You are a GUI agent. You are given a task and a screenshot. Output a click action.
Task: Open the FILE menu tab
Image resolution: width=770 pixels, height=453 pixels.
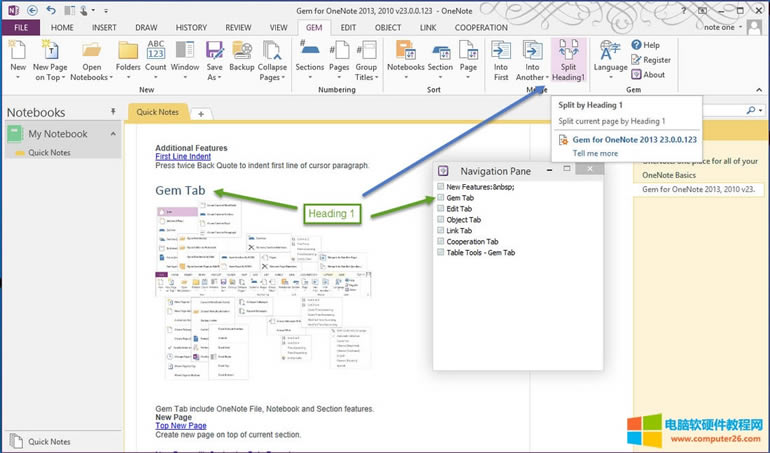(x=20, y=28)
